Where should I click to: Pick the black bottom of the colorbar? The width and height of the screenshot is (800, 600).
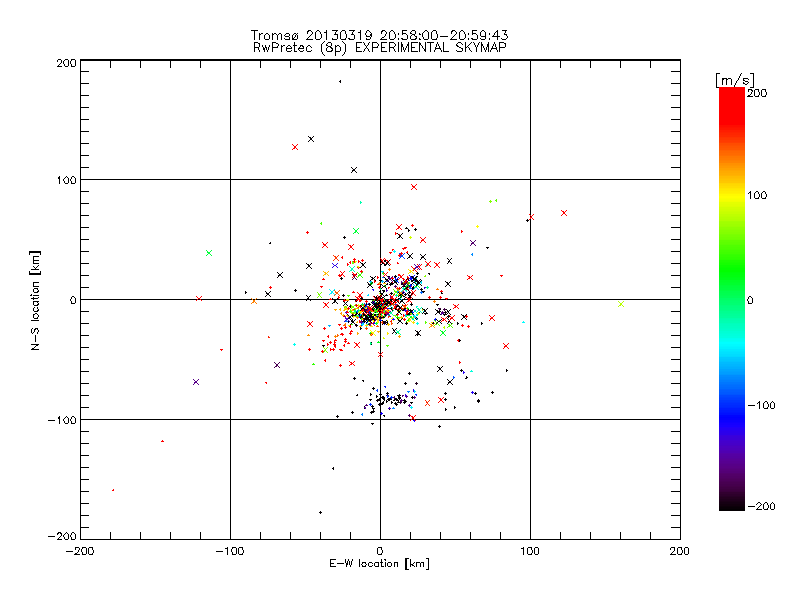[x=732, y=503]
